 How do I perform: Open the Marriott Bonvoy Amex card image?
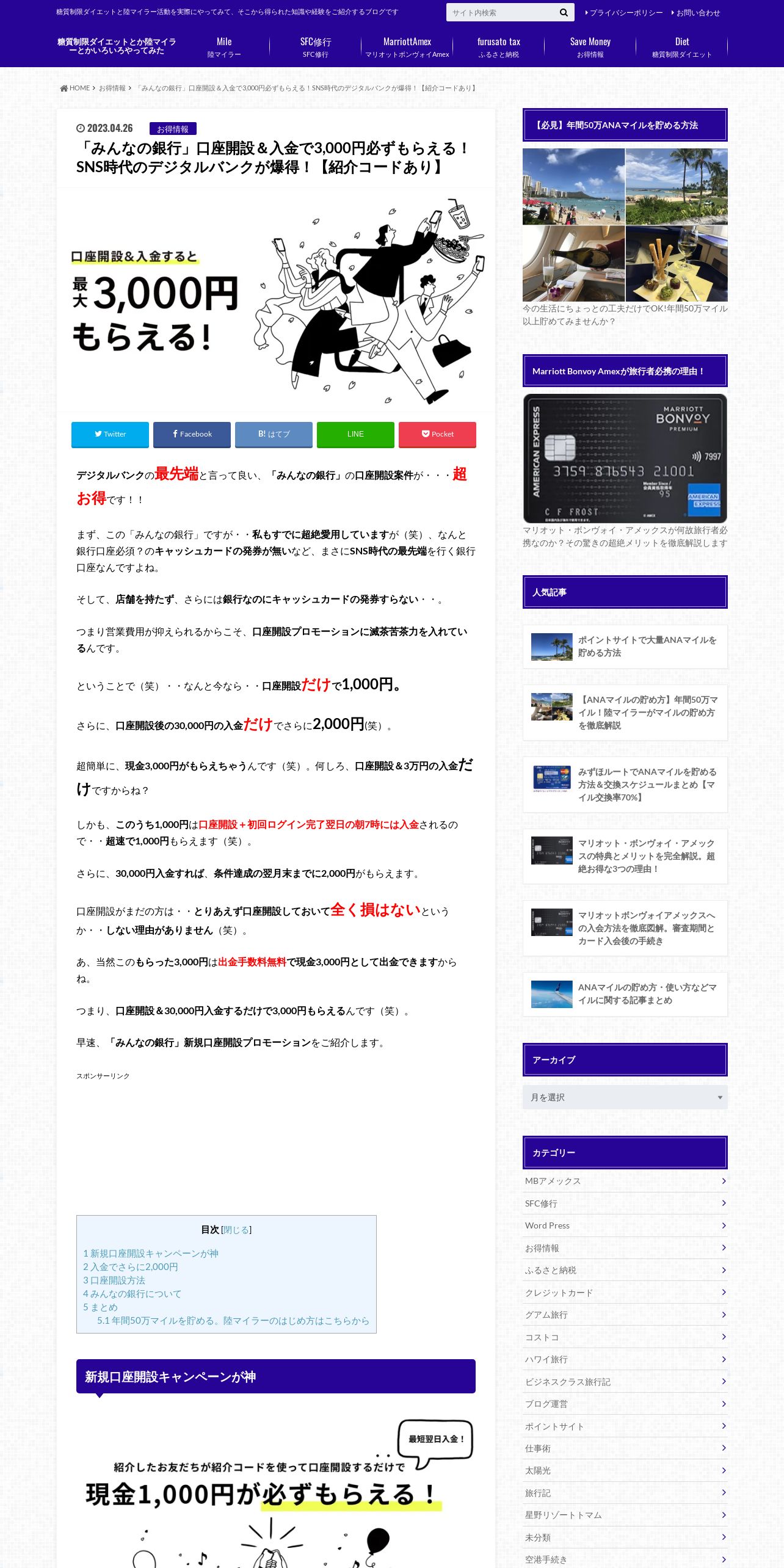tap(625, 459)
